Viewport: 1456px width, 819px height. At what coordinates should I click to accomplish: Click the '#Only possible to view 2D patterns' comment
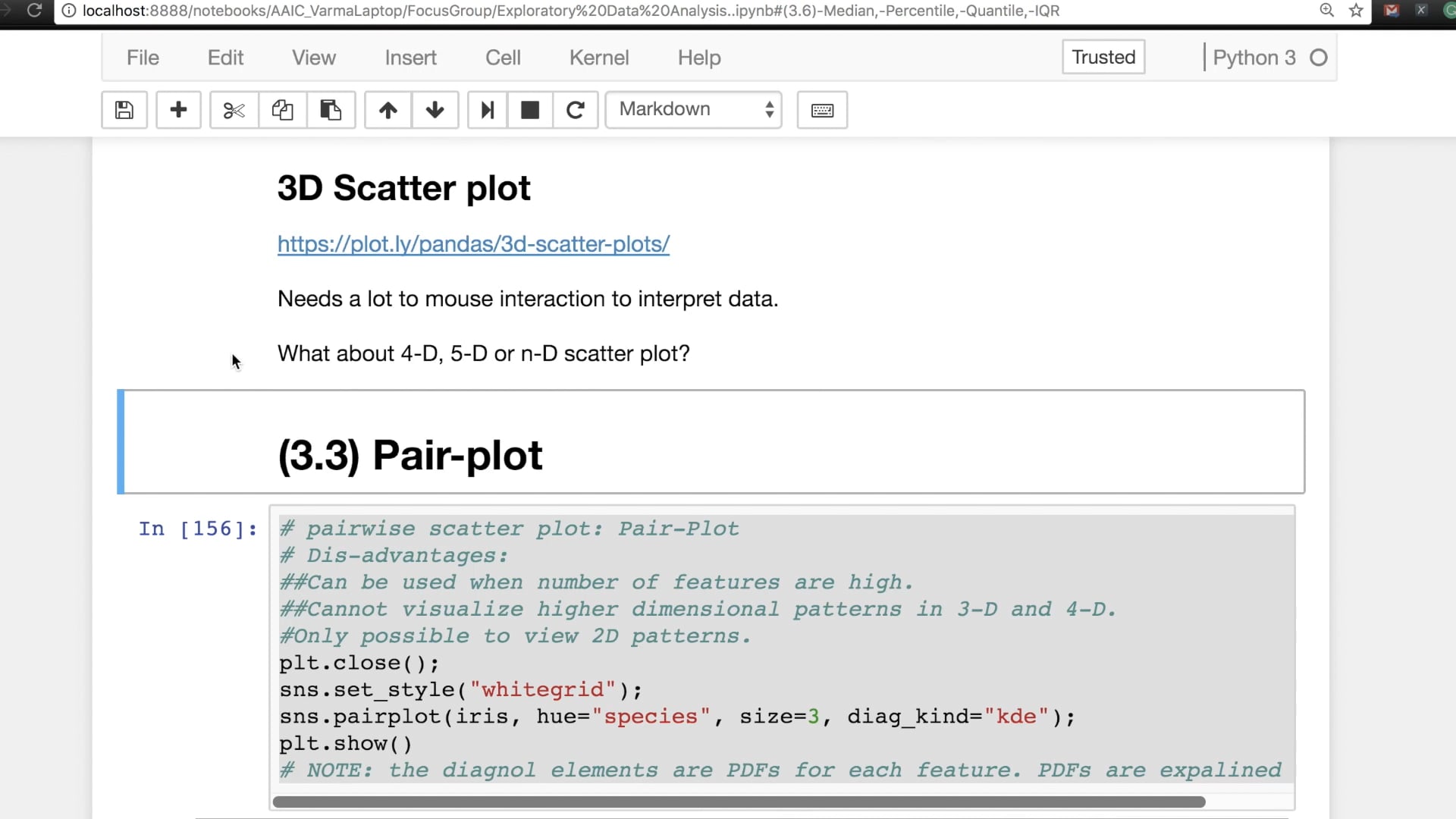(515, 636)
